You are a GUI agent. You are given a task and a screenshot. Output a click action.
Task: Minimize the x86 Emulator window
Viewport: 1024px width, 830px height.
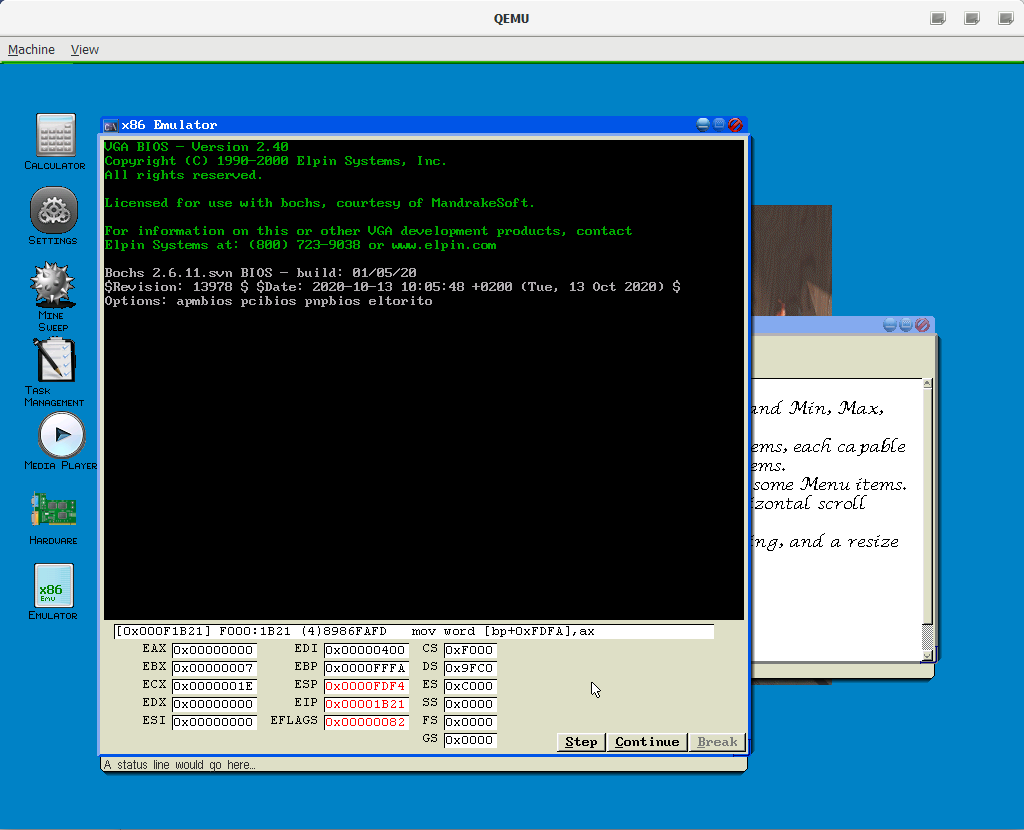pos(703,125)
